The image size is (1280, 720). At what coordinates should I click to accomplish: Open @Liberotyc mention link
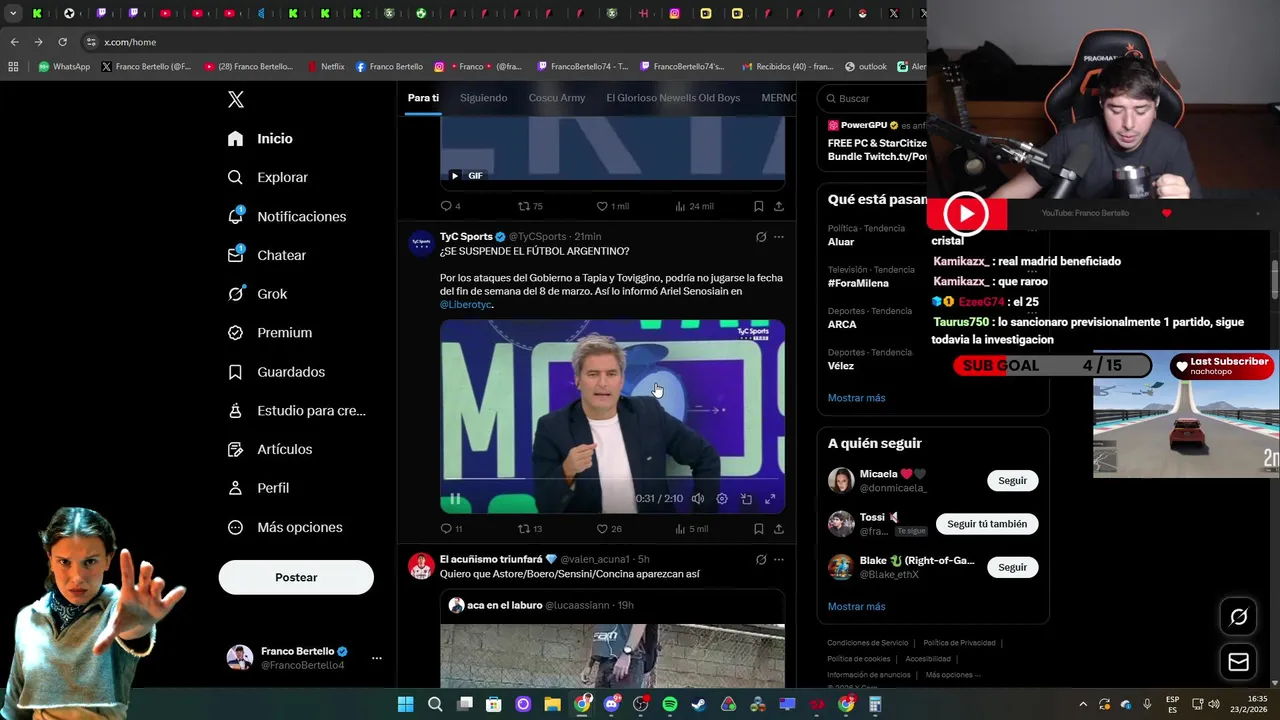click(x=466, y=304)
